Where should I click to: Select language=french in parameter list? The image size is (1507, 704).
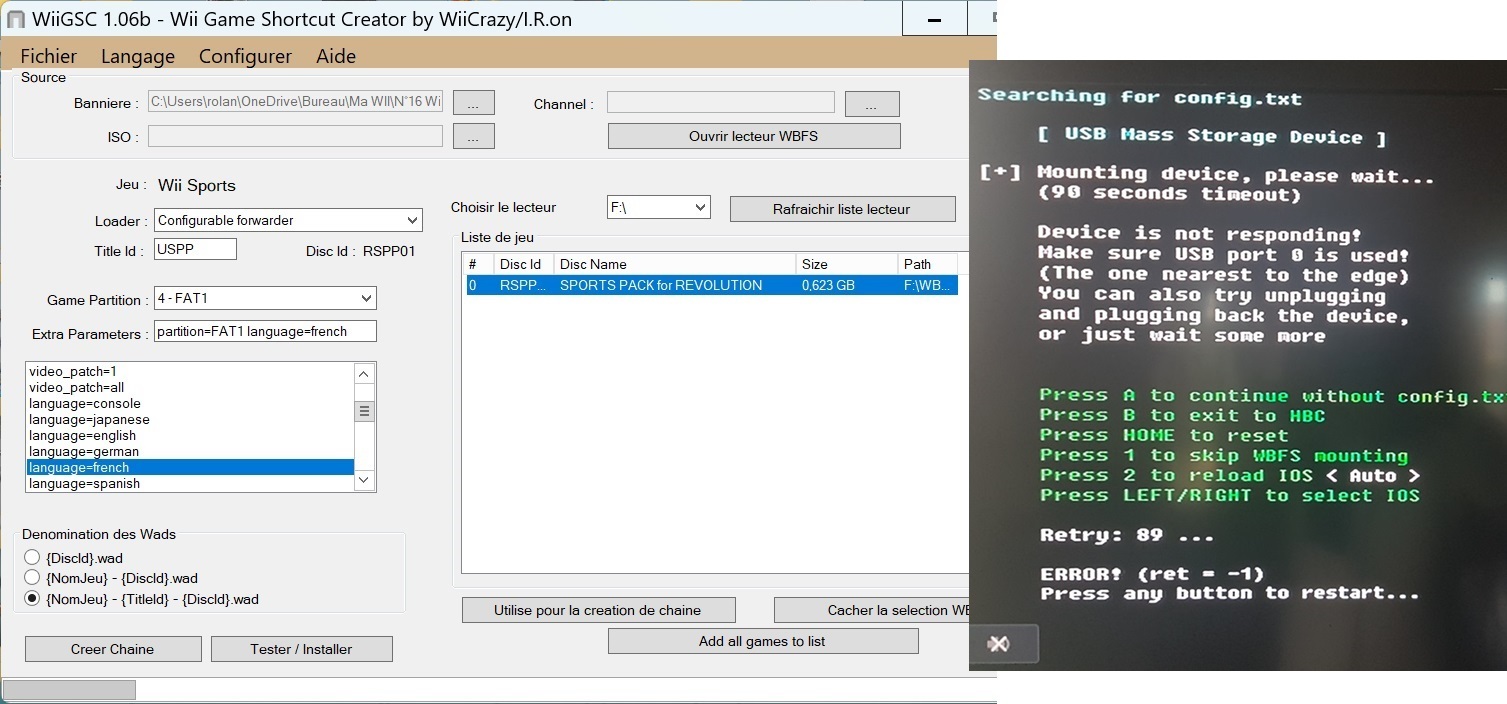(190, 467)
